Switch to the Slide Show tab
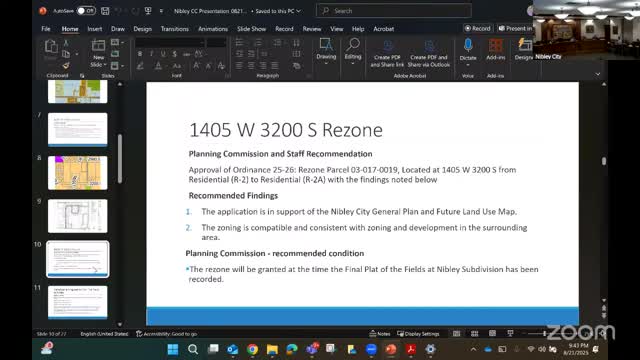 coord(251,29)
